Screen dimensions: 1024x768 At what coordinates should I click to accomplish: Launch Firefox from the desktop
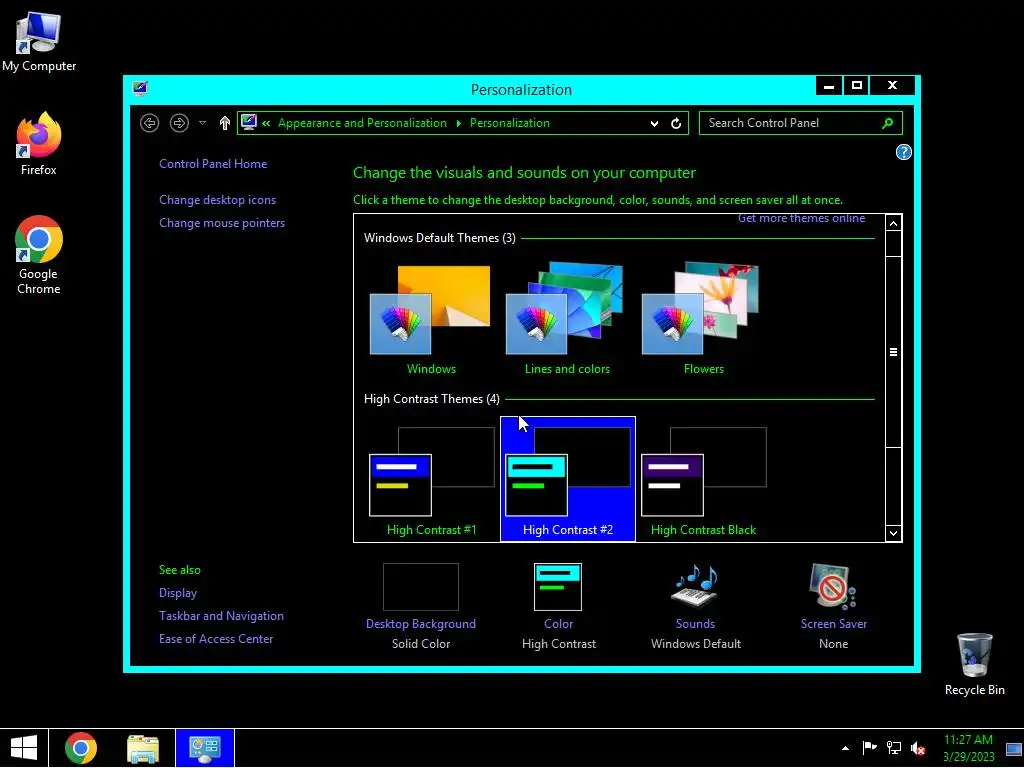(39, 144)
